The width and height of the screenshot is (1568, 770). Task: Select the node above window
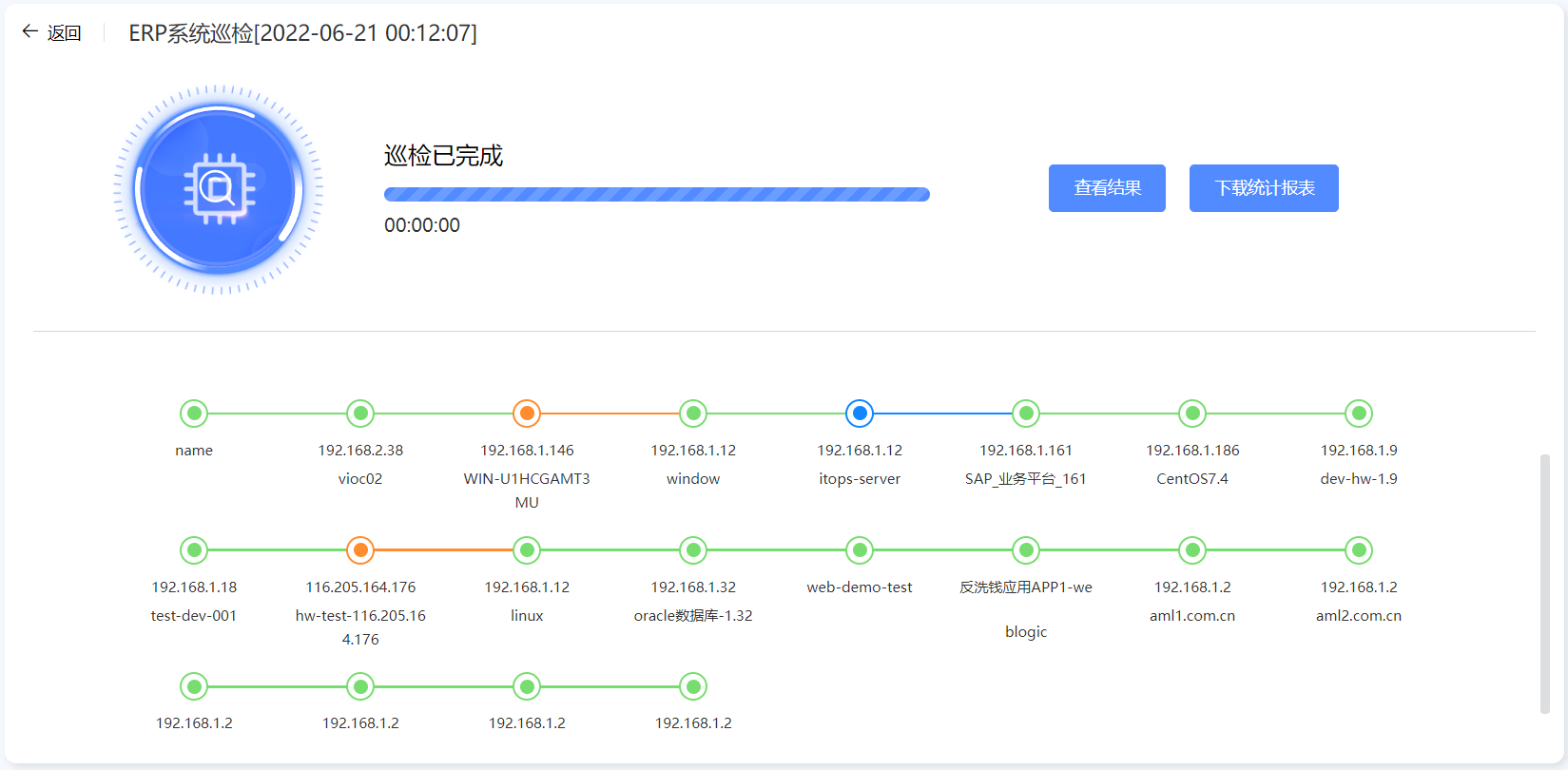[x=693, y=414]
